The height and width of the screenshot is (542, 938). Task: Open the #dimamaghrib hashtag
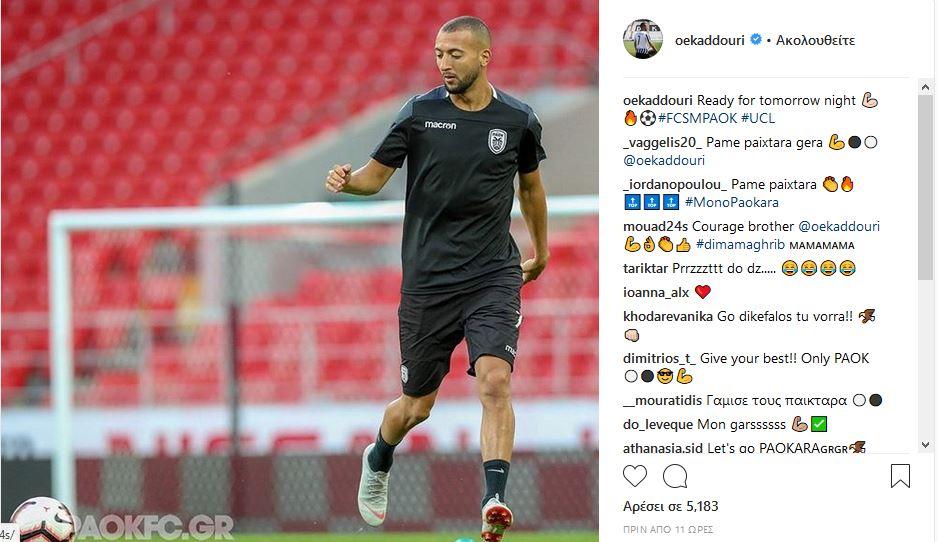pyautogui.click(x=740, y=244)
